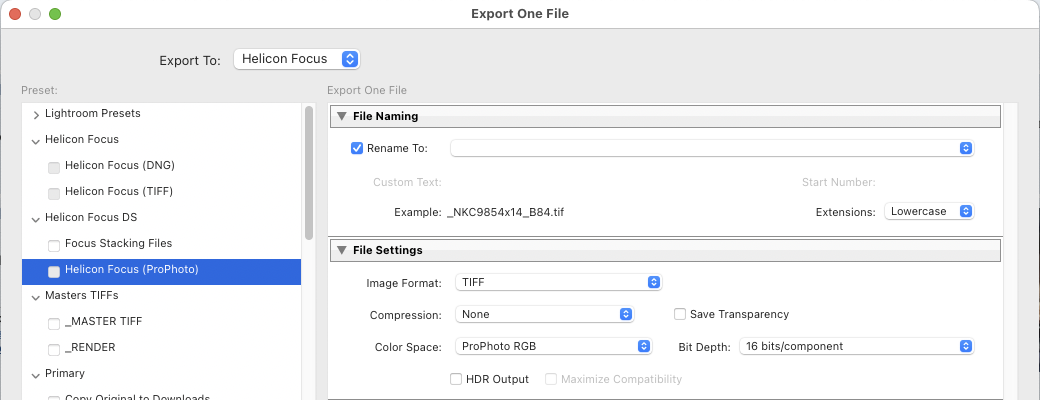Select the Focus Stacking Files preset

tap(119, 243)
